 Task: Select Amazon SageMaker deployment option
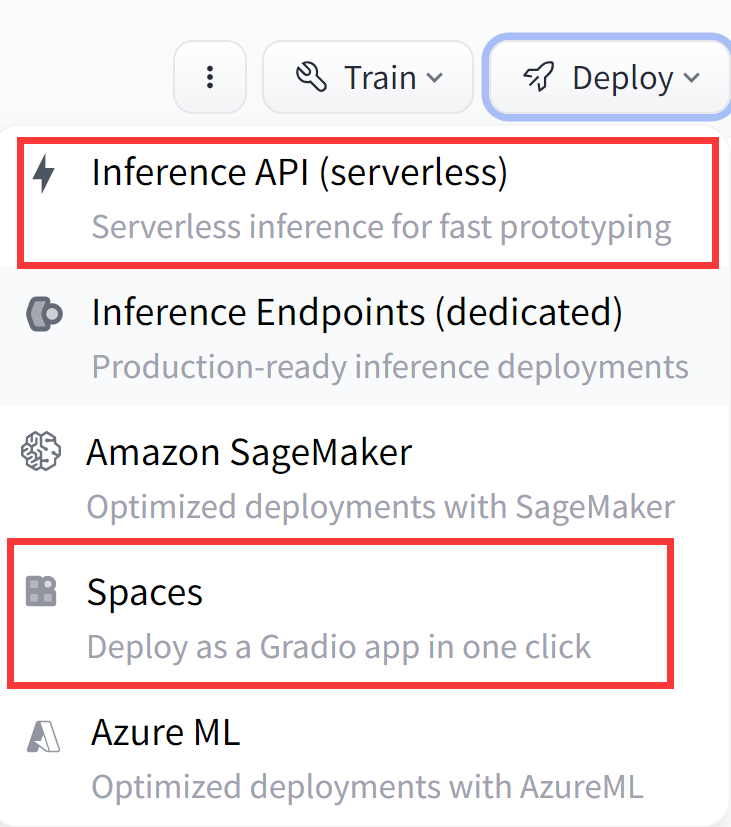coord(249,453)
